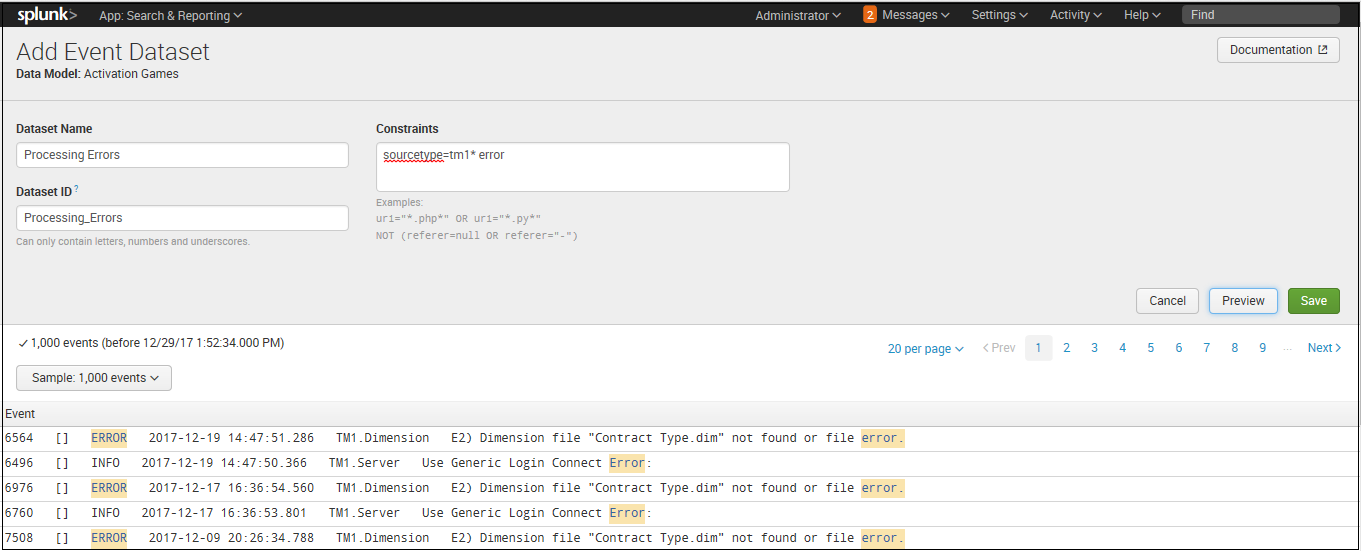Viewport: 1361px width, 551px height.
Task: Click the orange Messages count badge
Action: pos(870,15)
